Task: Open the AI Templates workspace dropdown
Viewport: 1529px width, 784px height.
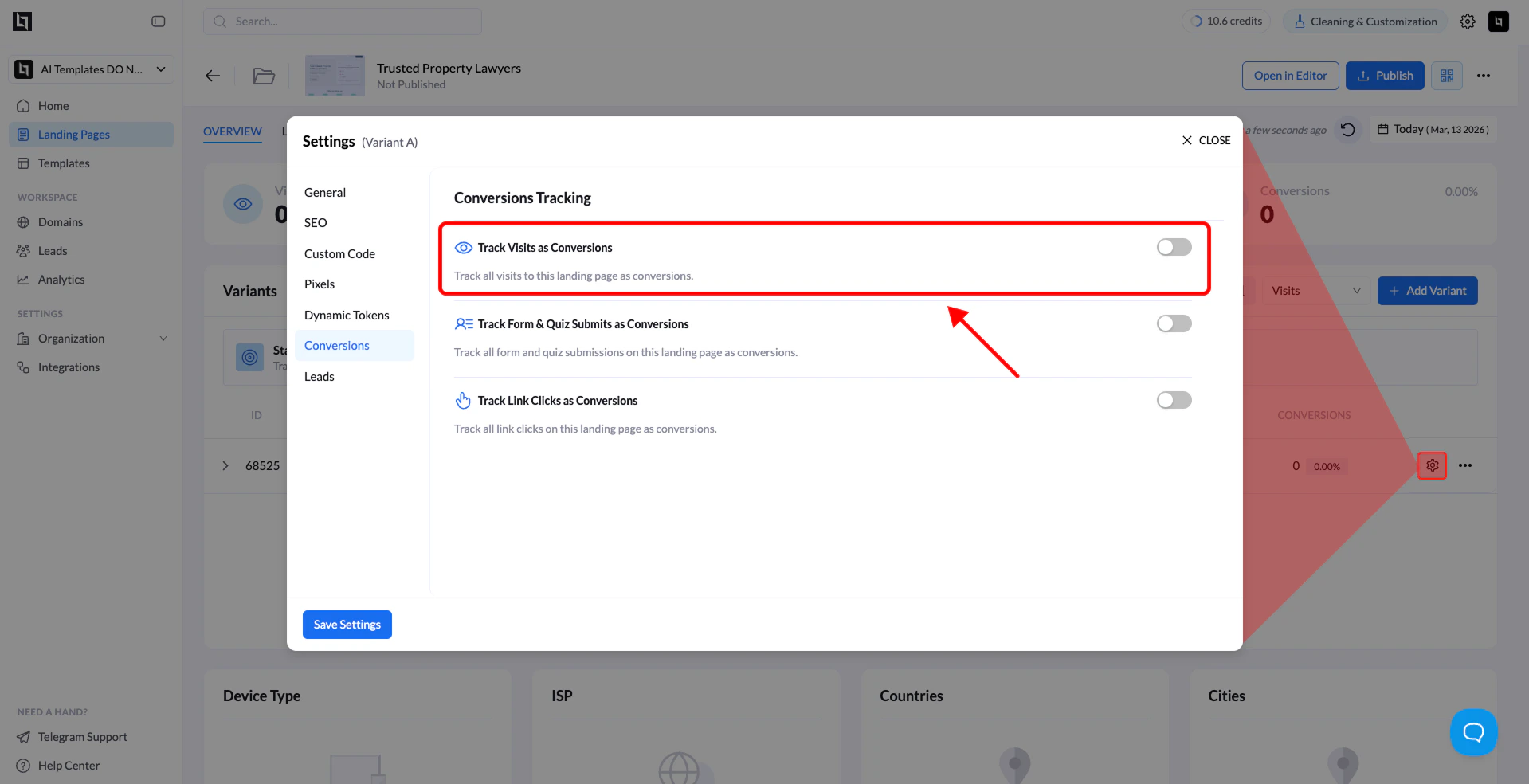Action: coord(92,69)
